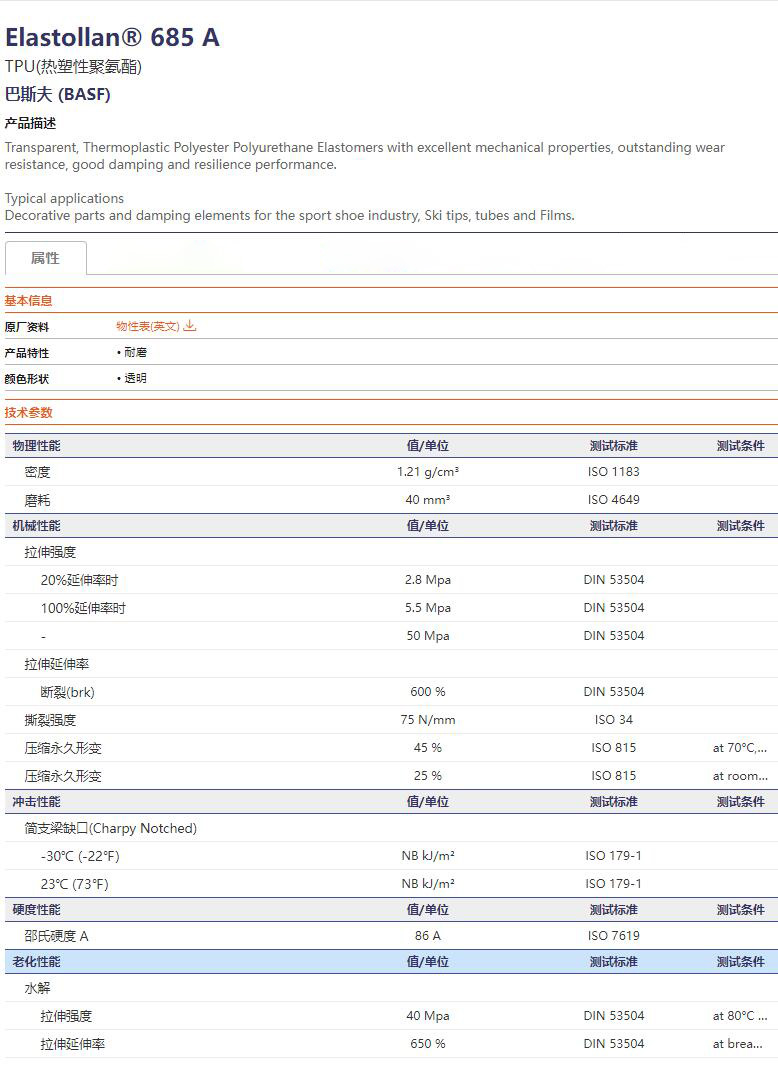The width and height of the screenshot is (778, 1085).
Task: Click the 密度 row label
Action: [x=37, y=472]
